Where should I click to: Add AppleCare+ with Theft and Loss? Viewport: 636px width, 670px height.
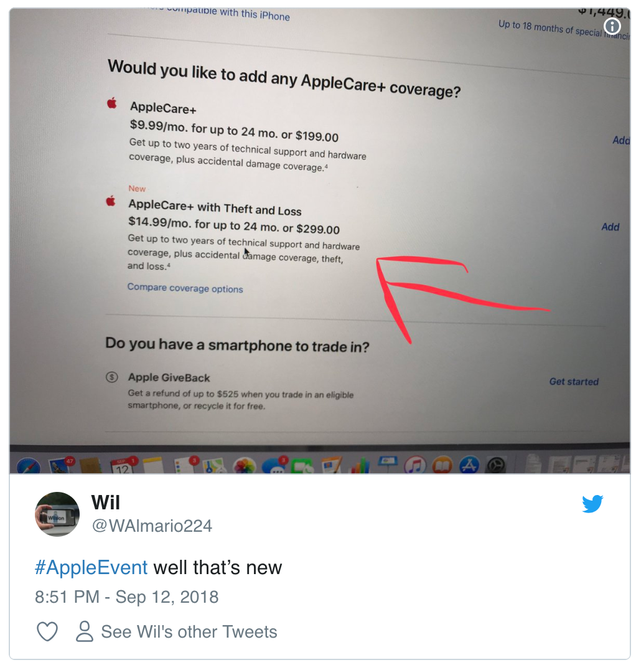610,227
